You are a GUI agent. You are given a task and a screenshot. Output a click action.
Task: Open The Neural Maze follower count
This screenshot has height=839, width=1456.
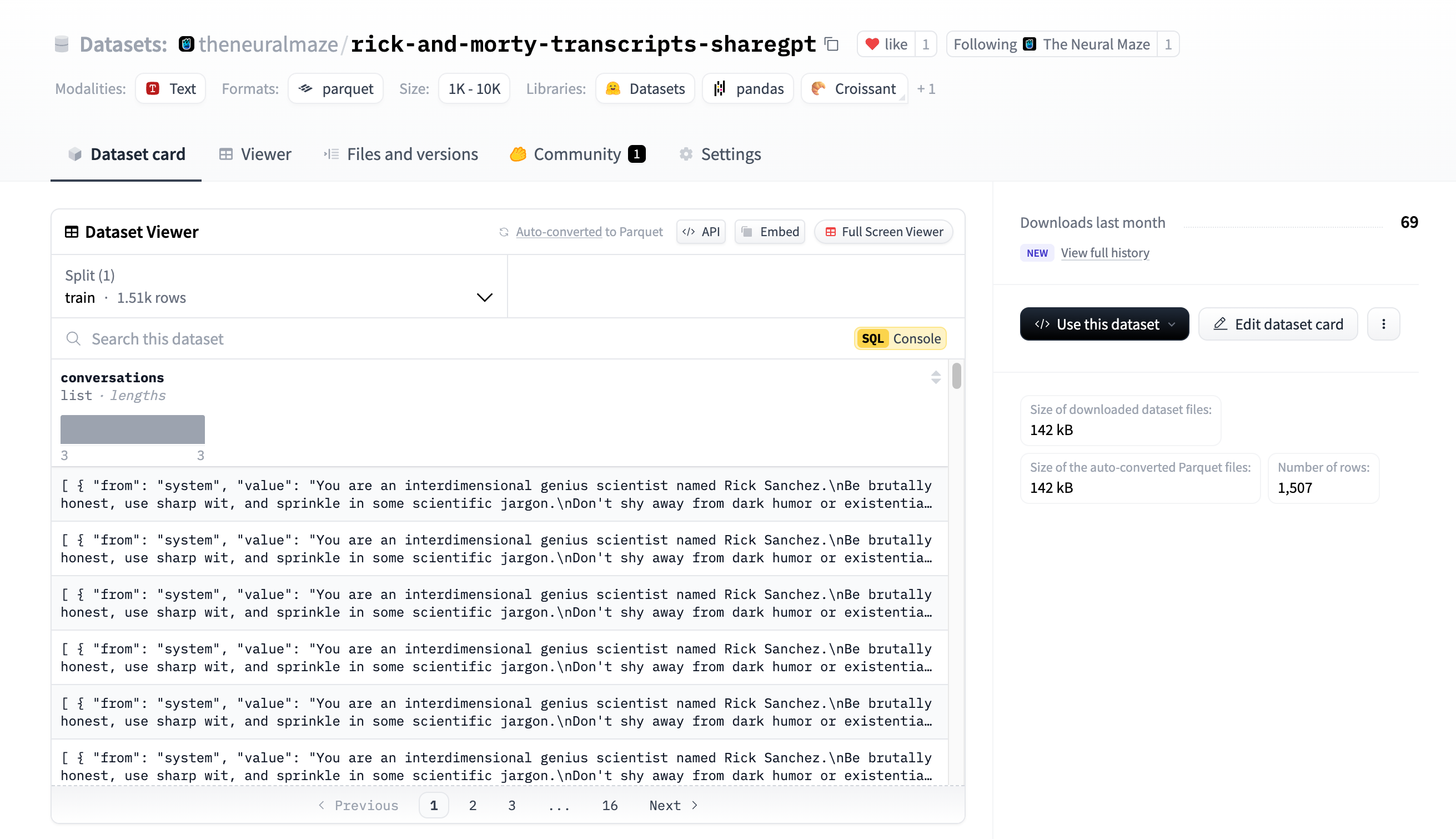1168,44
